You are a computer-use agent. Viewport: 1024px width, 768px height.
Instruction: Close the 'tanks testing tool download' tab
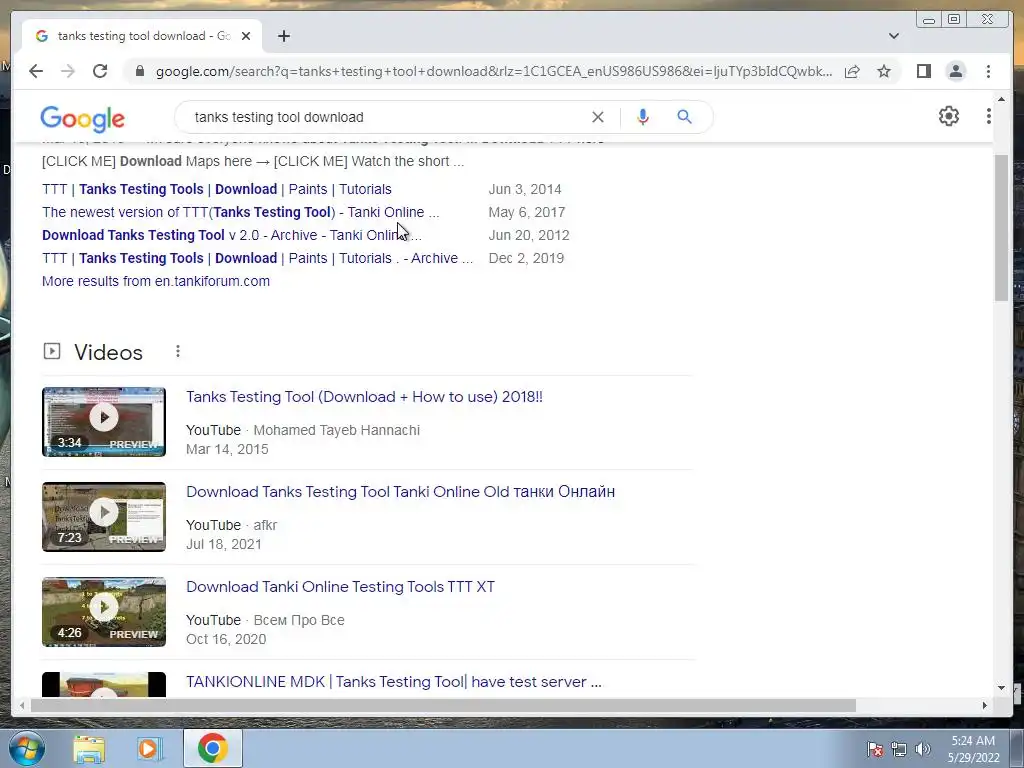click(246, 36)
